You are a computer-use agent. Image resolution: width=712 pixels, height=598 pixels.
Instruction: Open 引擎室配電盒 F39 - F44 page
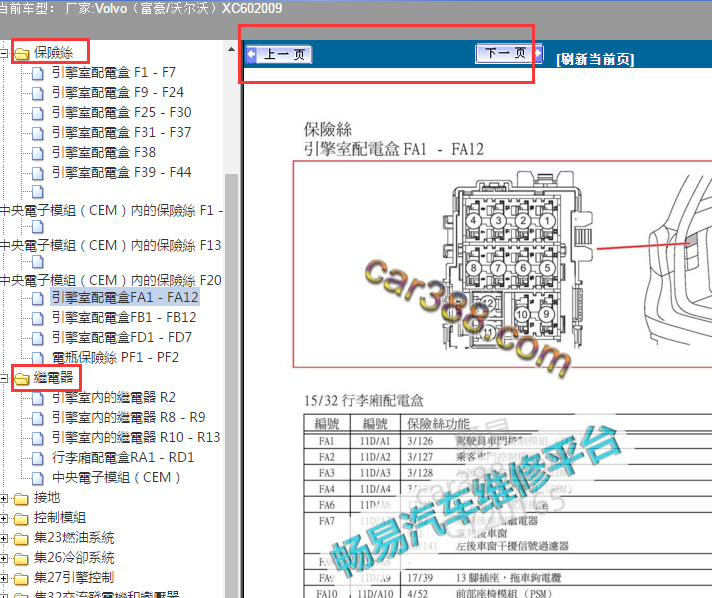click(121, 172)
